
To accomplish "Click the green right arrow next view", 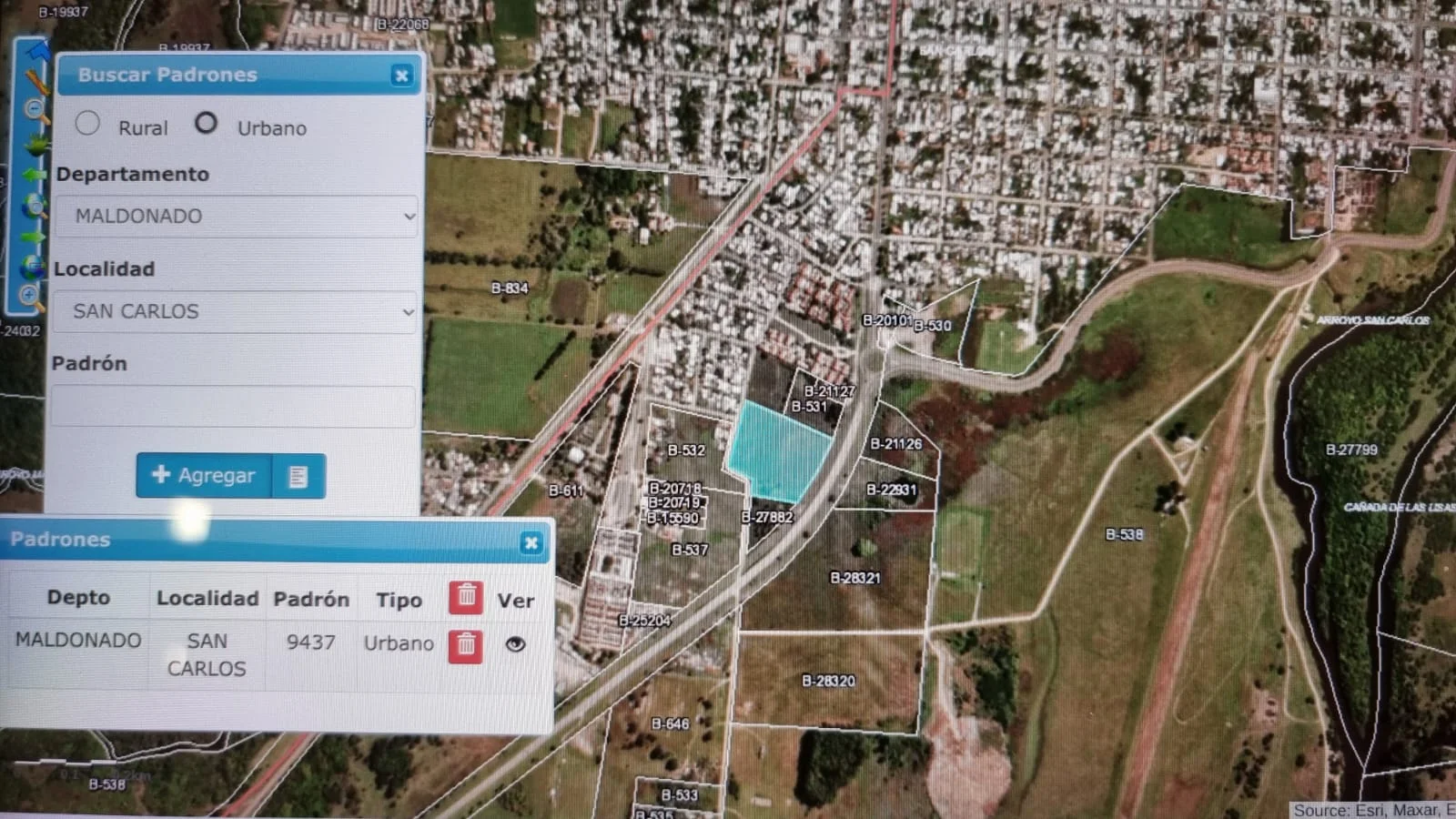I will [34, 238].
